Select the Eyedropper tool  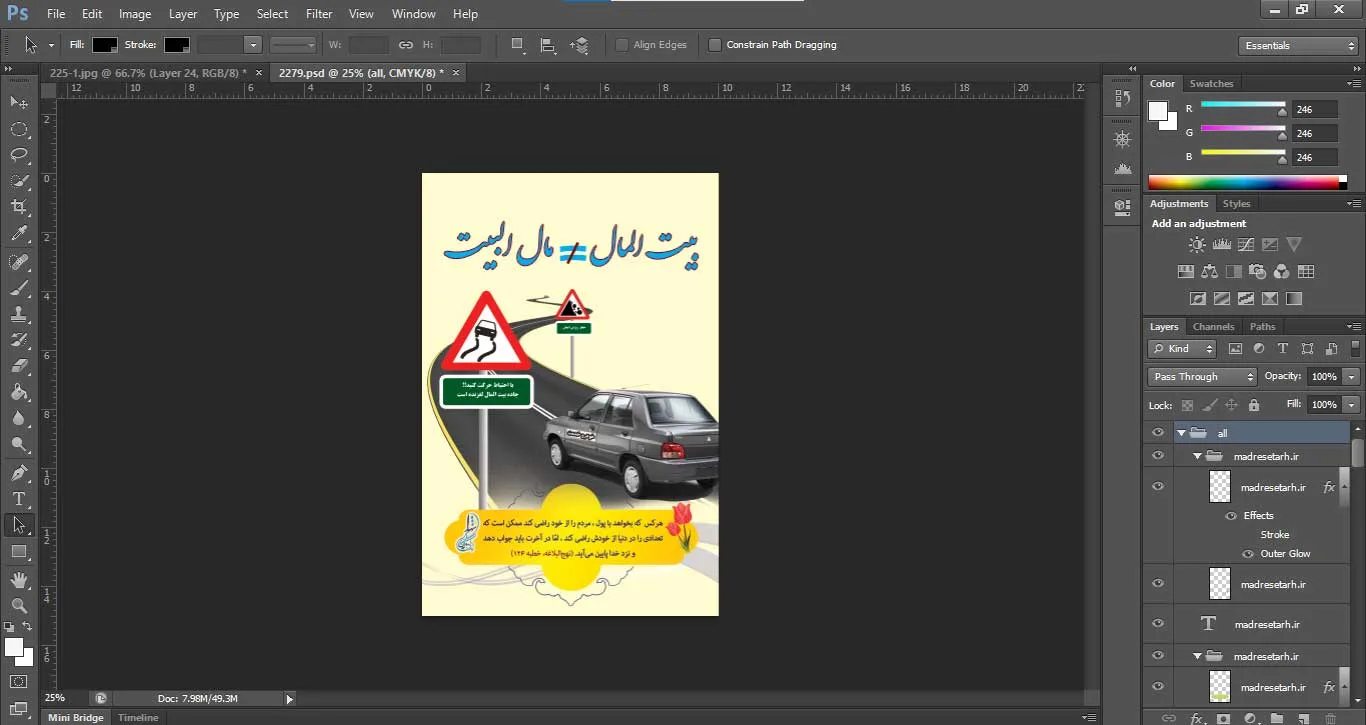pyautogui.click(x=19, y=234)
